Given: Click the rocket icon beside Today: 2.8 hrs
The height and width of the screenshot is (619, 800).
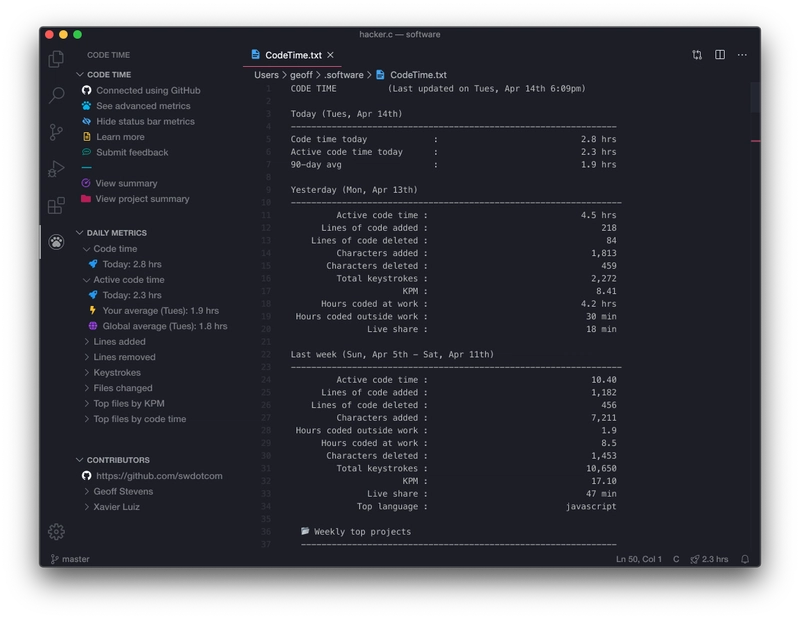Looking at the screenshot, I should 93,264.
